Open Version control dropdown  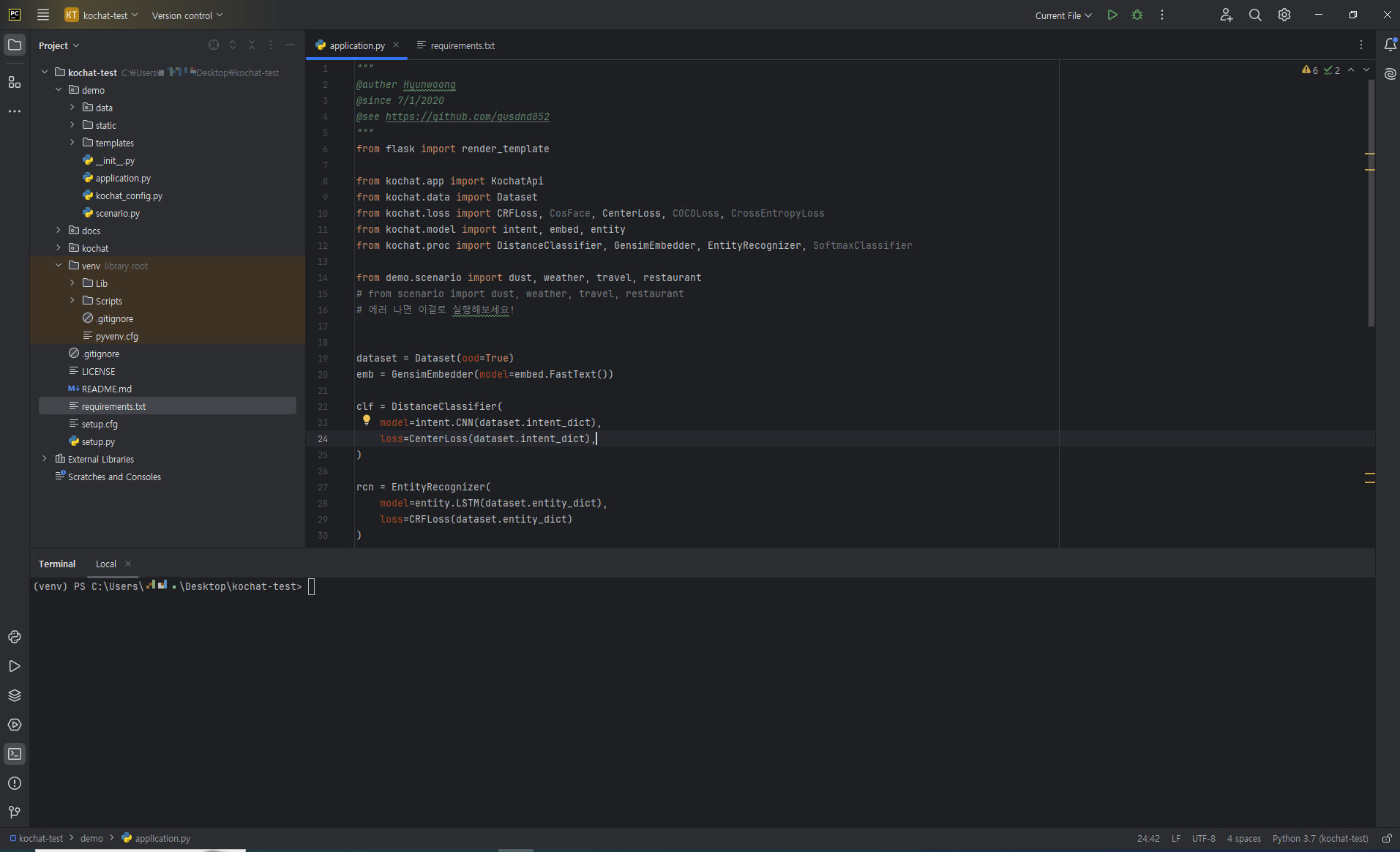[187, 15]
